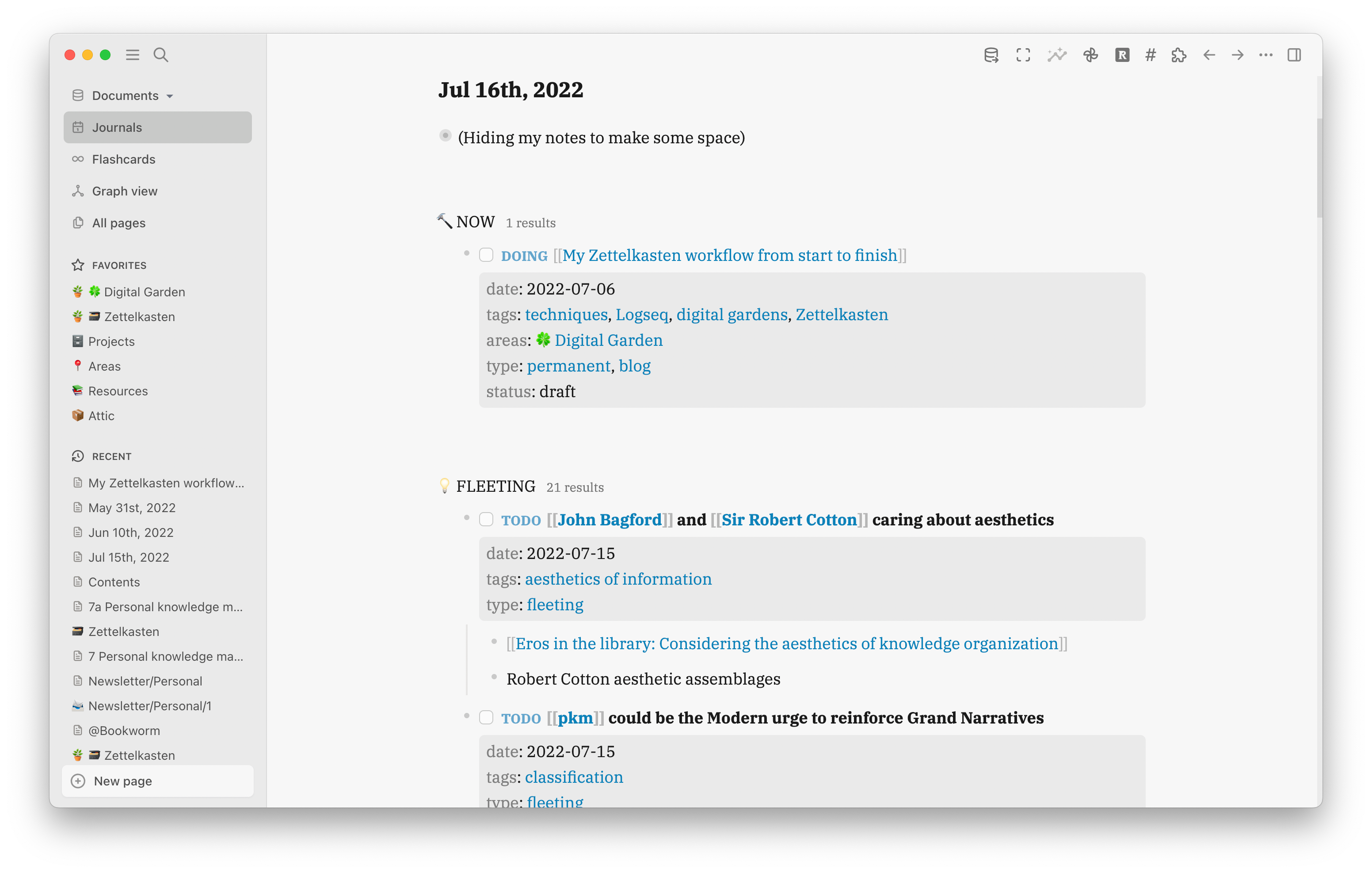Open the plugins puzzle-piece icon

(x=1179, y=55)
